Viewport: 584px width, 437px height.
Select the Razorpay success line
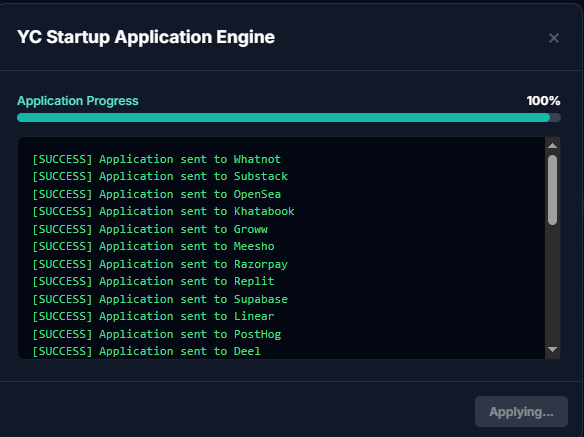point(160,264)
